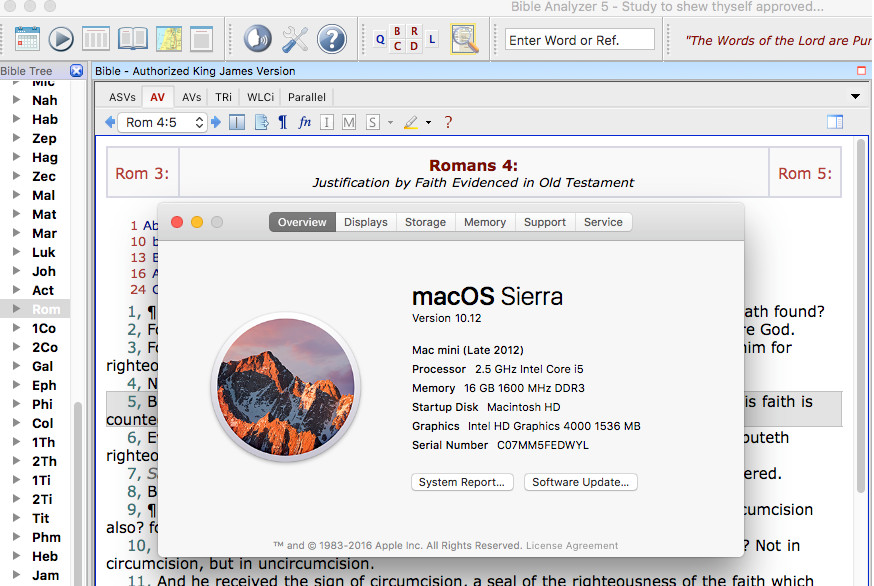Open the wrench and screwdriver tools icon
Screen dimensions: 874x586
click(x=295, y=40)
